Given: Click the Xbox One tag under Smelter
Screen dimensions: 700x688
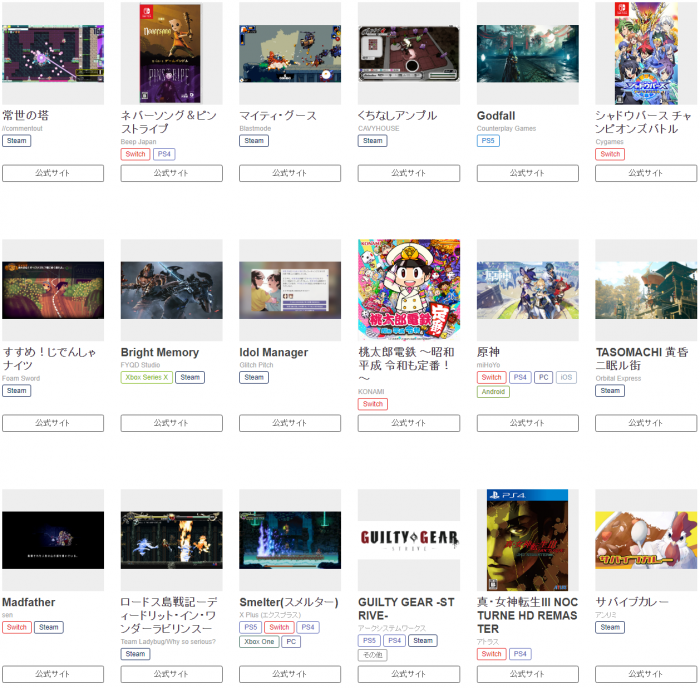Looking at the screenshot, I should click(259, 642).
